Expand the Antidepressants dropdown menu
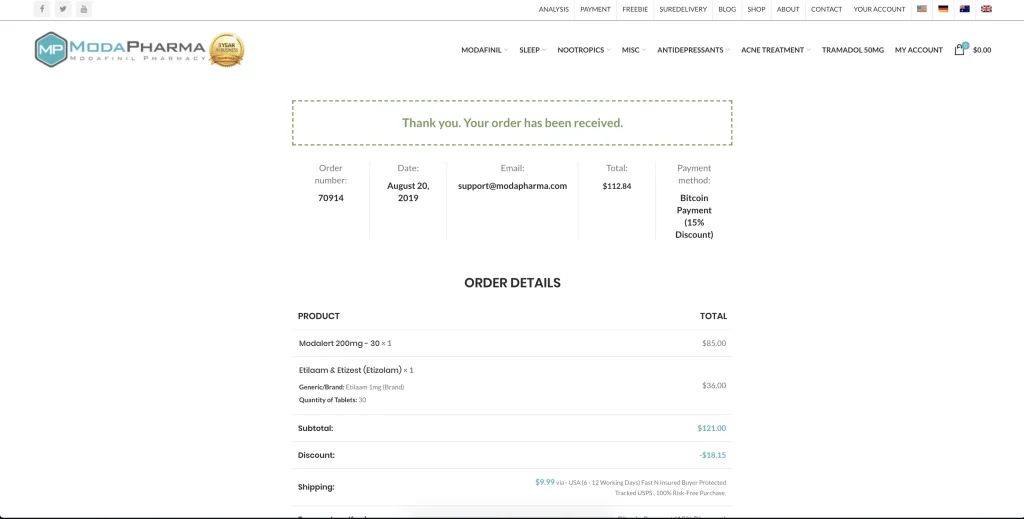The height and width of the screenshot is (519, 1024). 692,50
